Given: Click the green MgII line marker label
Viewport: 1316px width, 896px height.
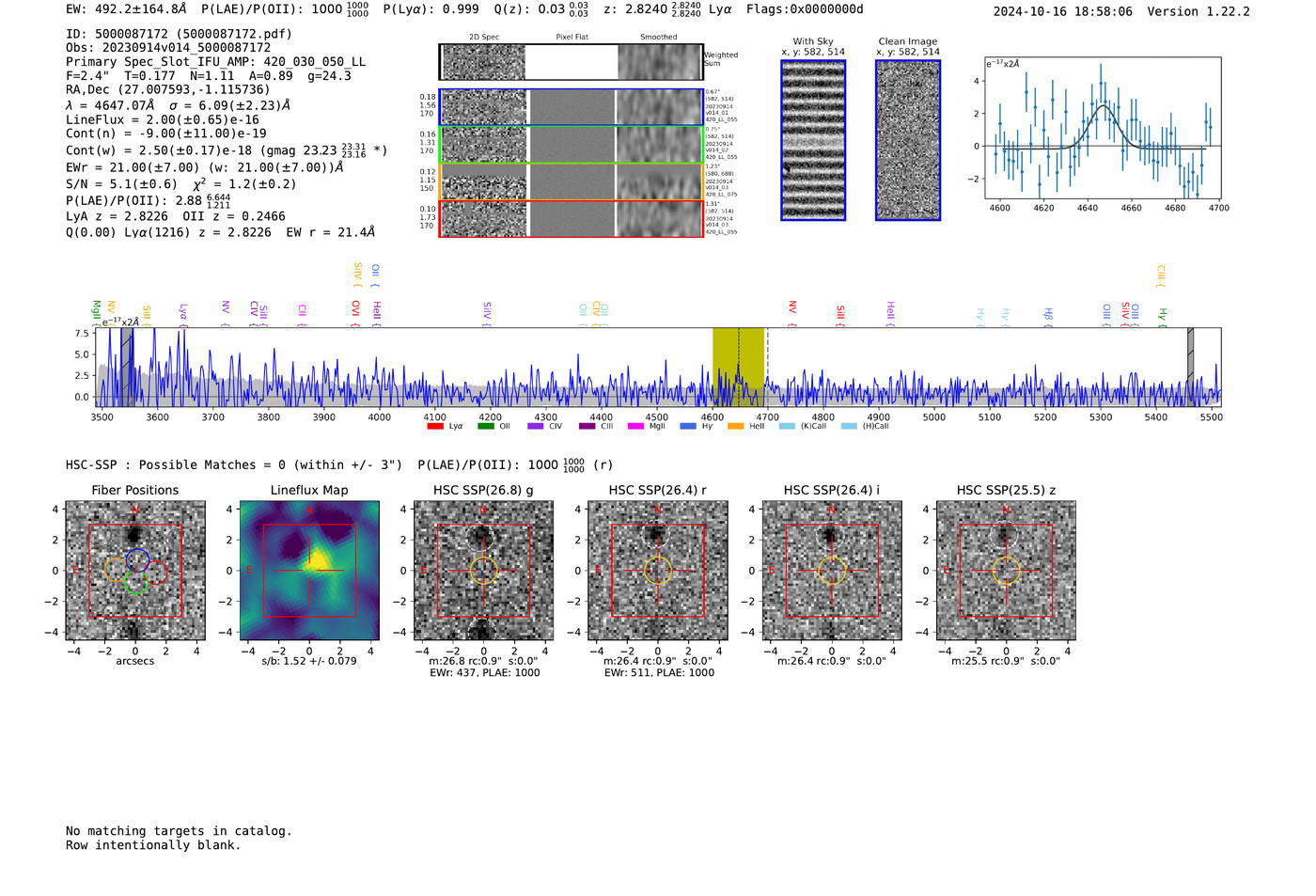Looking at the screenshot, I should click(96, 312).
